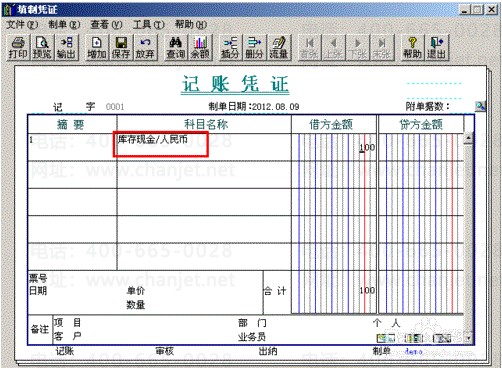Viewport: 502px width, 368px height.
Task: Delete entry line with 删分
Action: pos(255,47)
